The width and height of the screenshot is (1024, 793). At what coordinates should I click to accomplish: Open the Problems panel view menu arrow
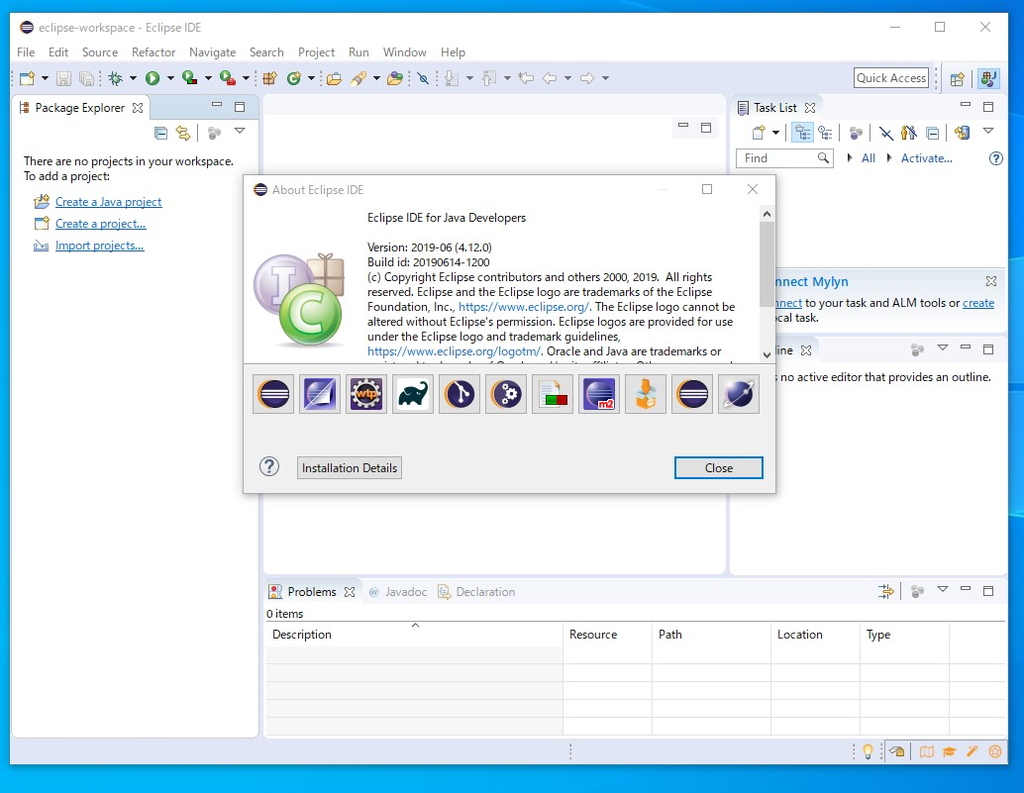point(941,591)
